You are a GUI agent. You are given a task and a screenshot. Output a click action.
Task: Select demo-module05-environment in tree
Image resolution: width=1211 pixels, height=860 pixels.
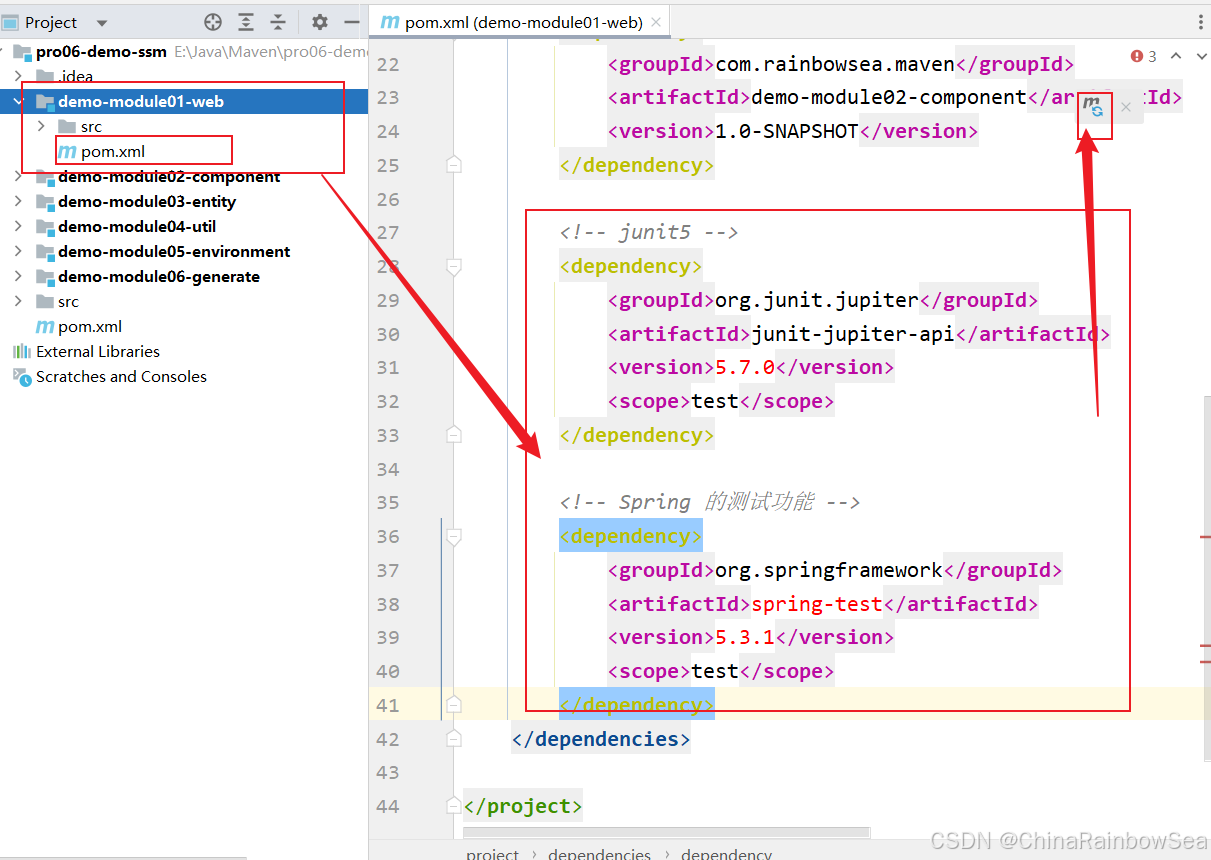tap(174, 251)
